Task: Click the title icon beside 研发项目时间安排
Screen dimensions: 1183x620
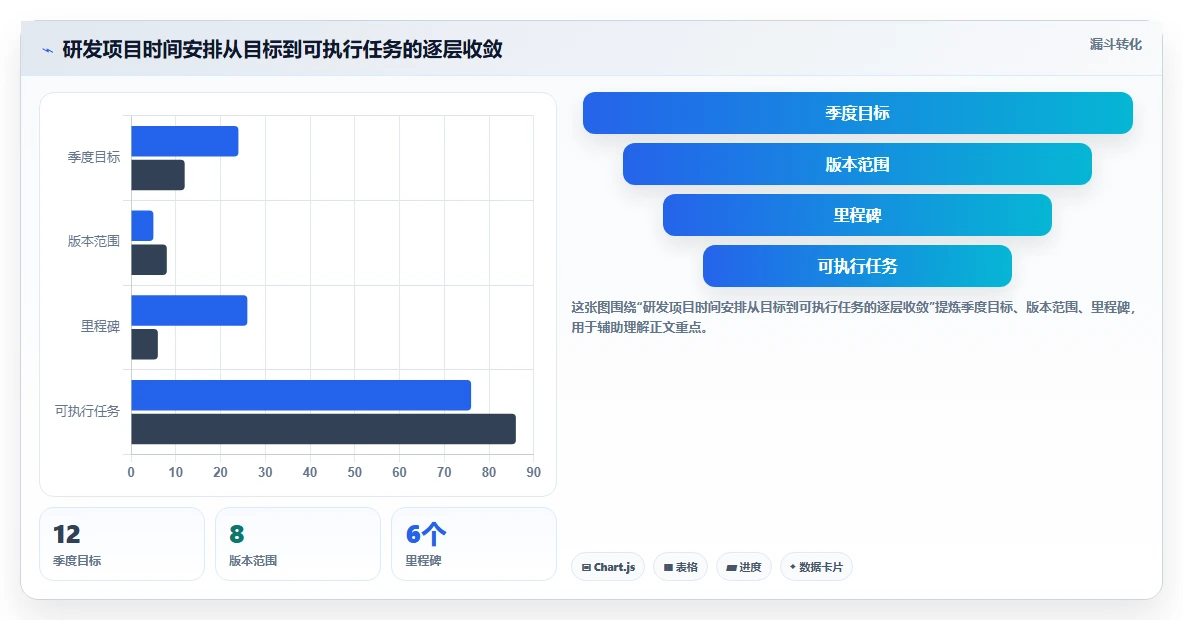Action: click(x=48, y=51)
